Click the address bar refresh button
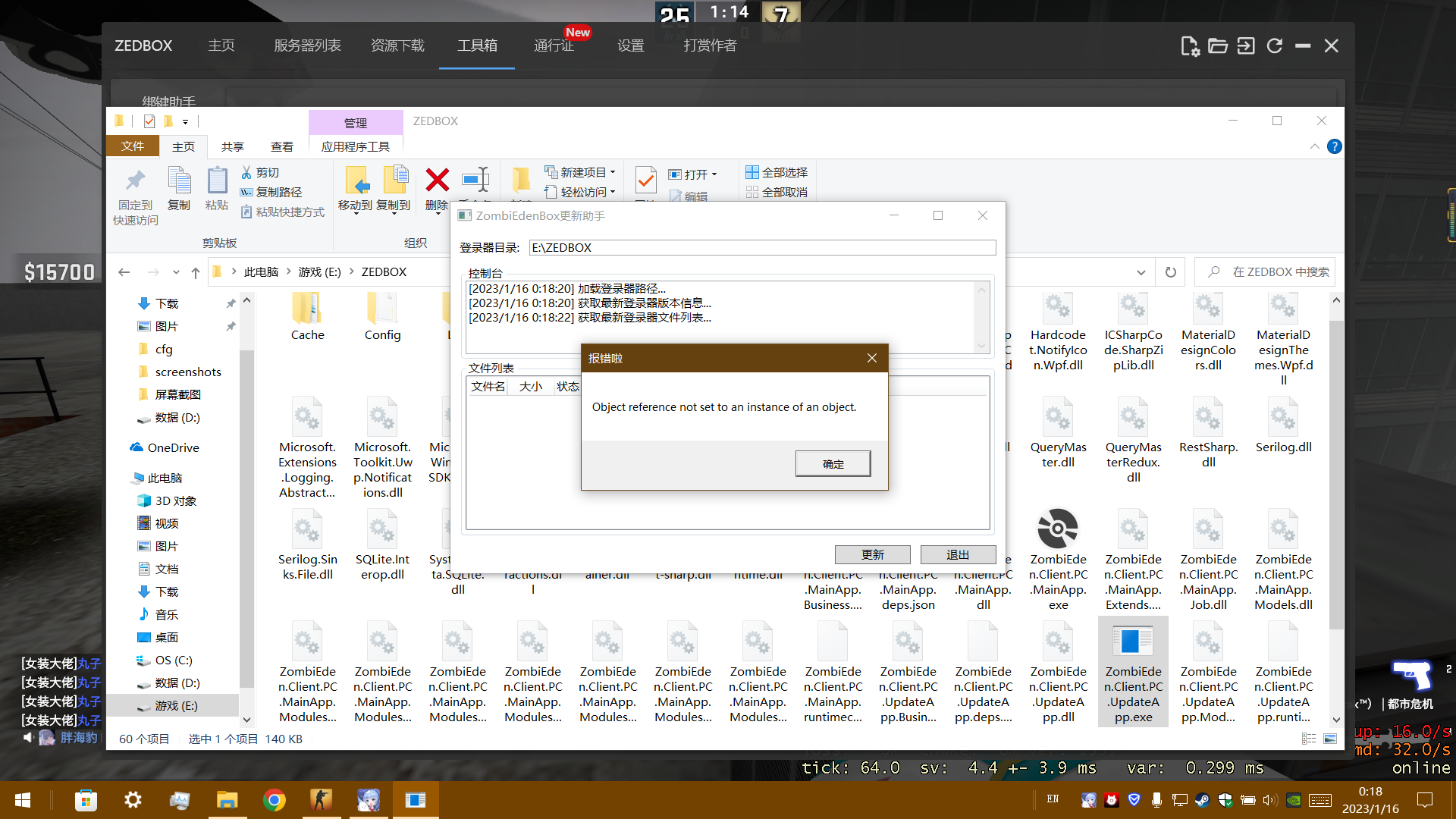This screenshot has width=1456, height=819. (1171, 272)
